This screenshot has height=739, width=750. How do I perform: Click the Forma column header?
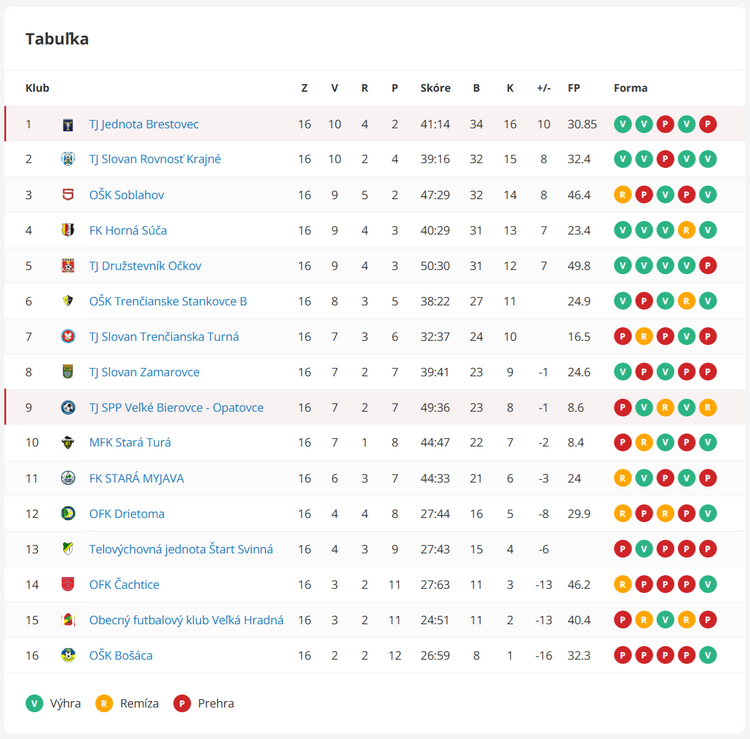[x=630, y=88]
